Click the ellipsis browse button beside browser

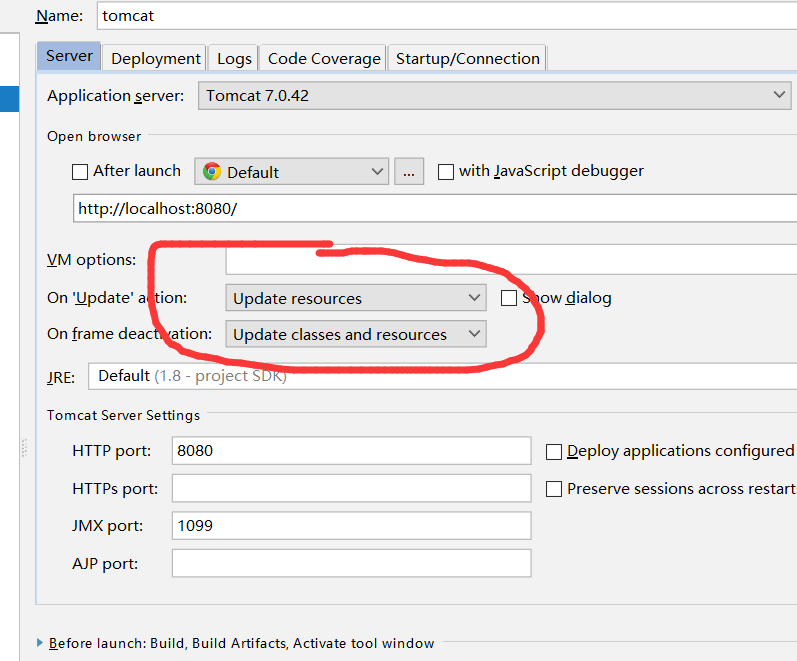click(409, 172)
